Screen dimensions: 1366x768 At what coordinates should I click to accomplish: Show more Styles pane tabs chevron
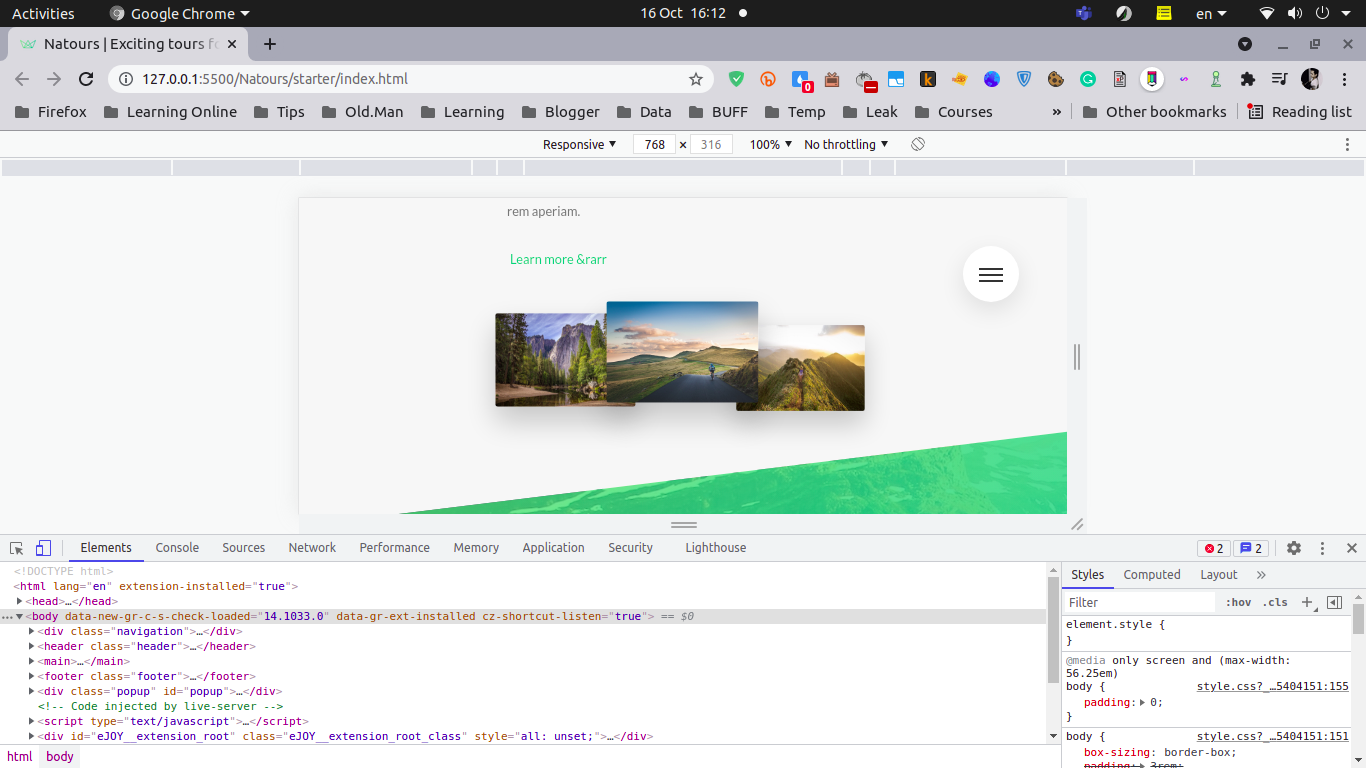(x=1261, y=575)
